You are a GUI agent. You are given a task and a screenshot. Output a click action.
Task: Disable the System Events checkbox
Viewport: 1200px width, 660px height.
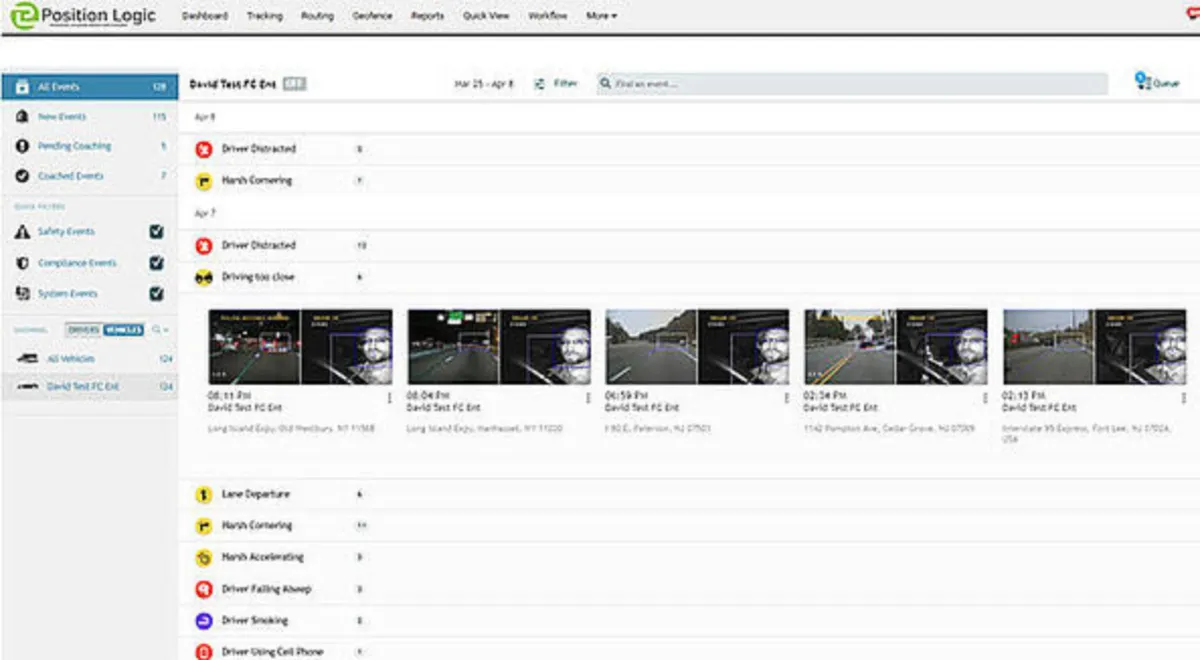[x=156, y=294]
